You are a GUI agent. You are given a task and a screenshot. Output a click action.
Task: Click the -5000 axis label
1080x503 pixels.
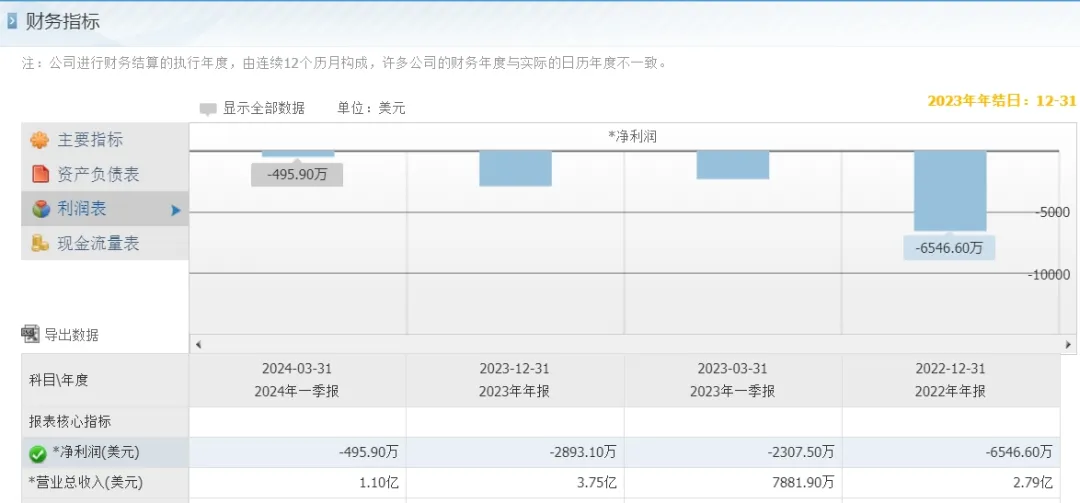pos(1052,212)
